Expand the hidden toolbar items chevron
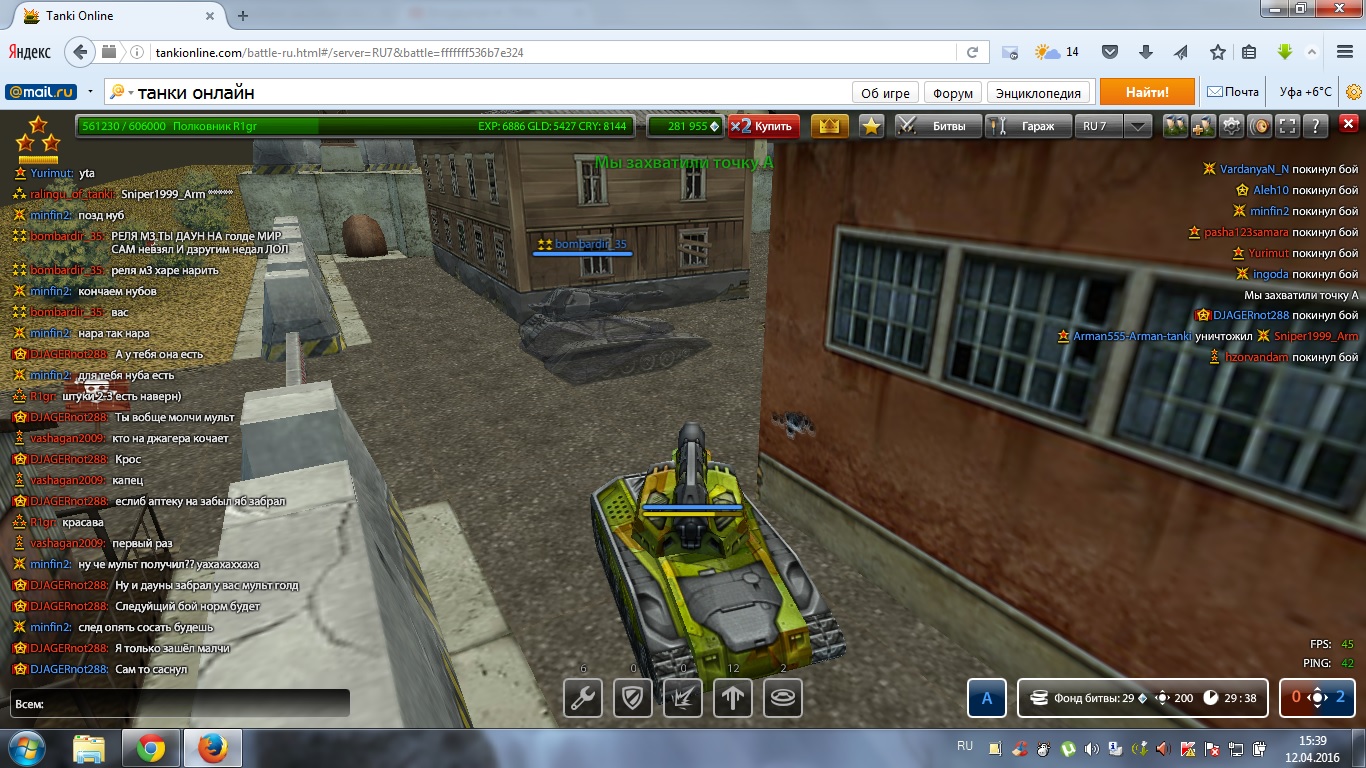1366x768 pixels. coord(1311,52)
